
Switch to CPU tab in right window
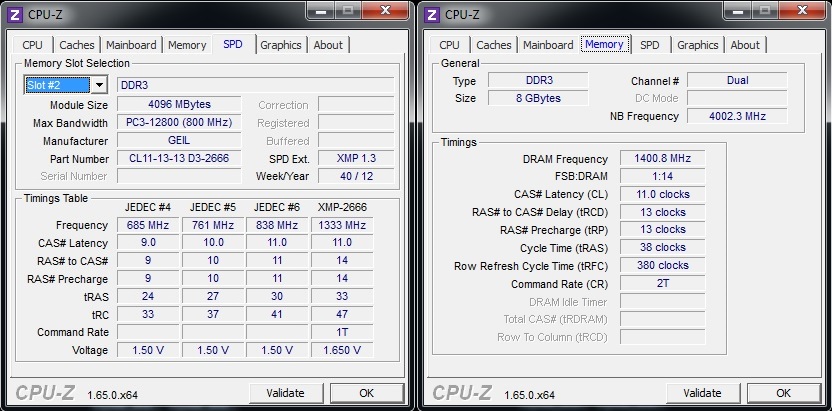pos(449,45)
